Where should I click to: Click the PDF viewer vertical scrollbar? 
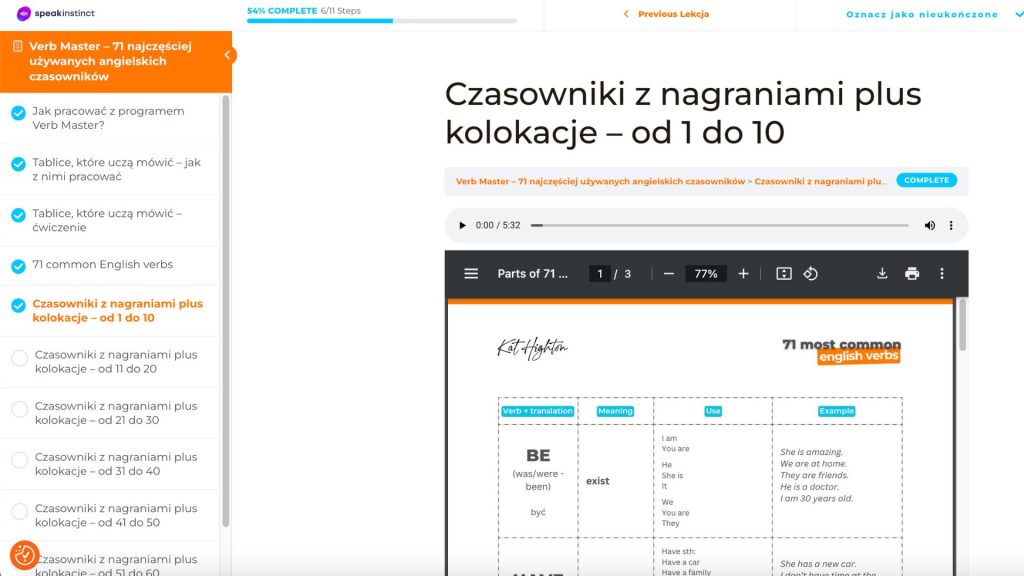(x=962, y=325)
